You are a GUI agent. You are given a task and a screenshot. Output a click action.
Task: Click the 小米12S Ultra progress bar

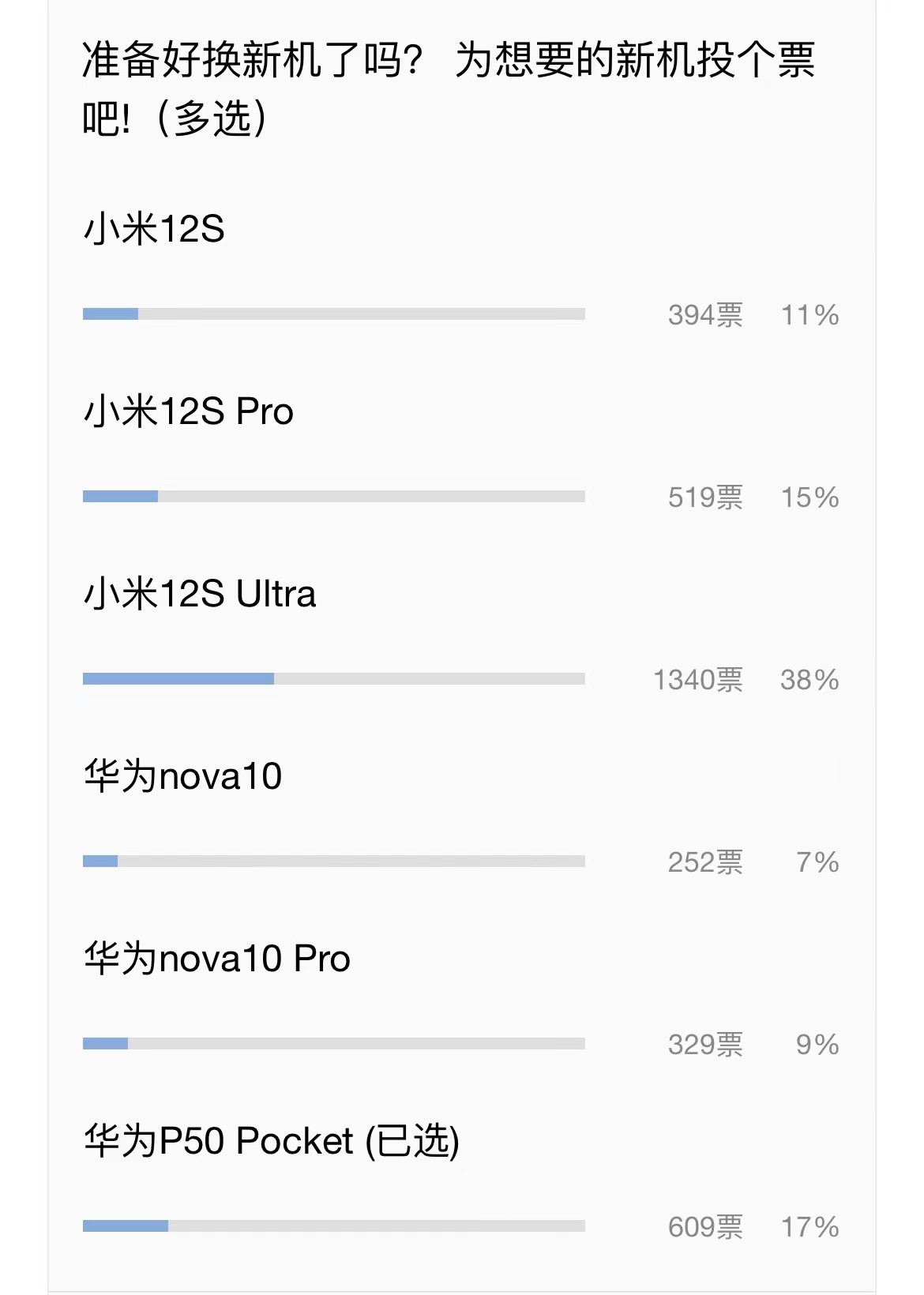click(x=334, y=679)
